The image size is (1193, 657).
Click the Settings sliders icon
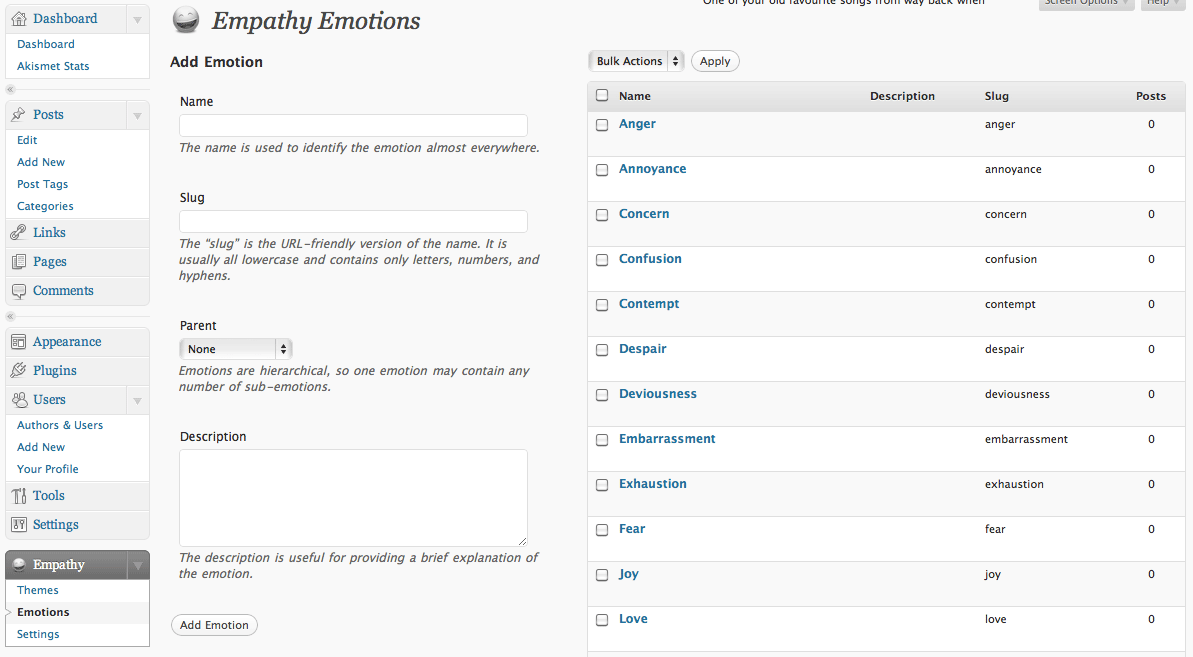(19, 525)
